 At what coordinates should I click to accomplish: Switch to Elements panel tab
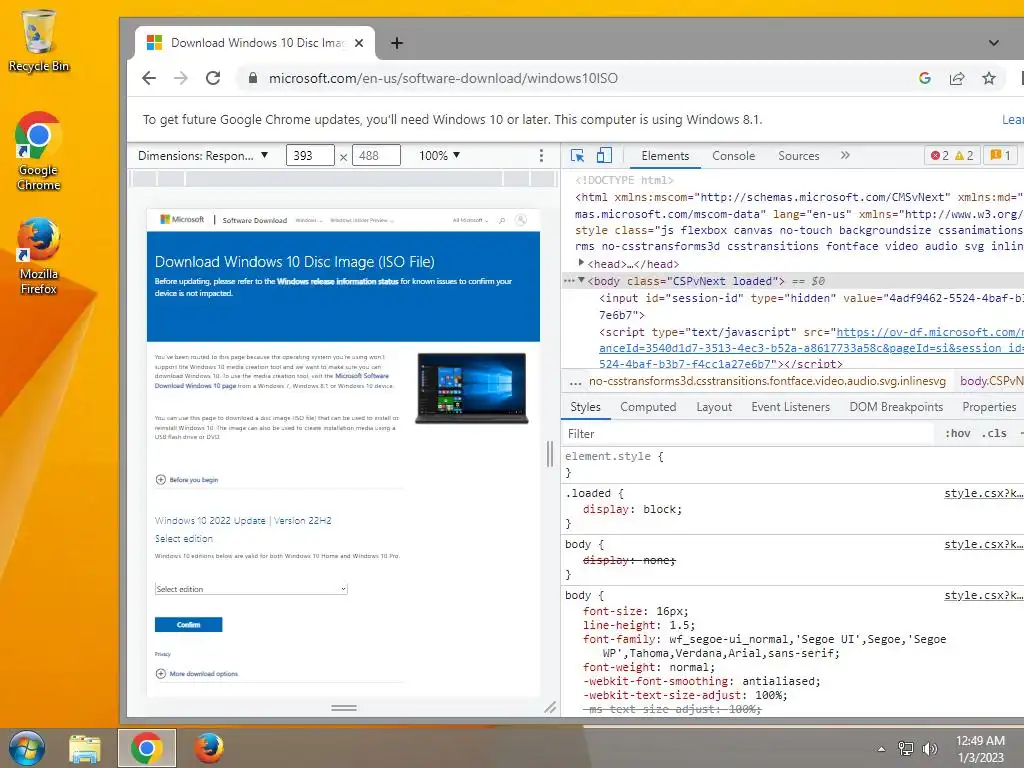665,155
